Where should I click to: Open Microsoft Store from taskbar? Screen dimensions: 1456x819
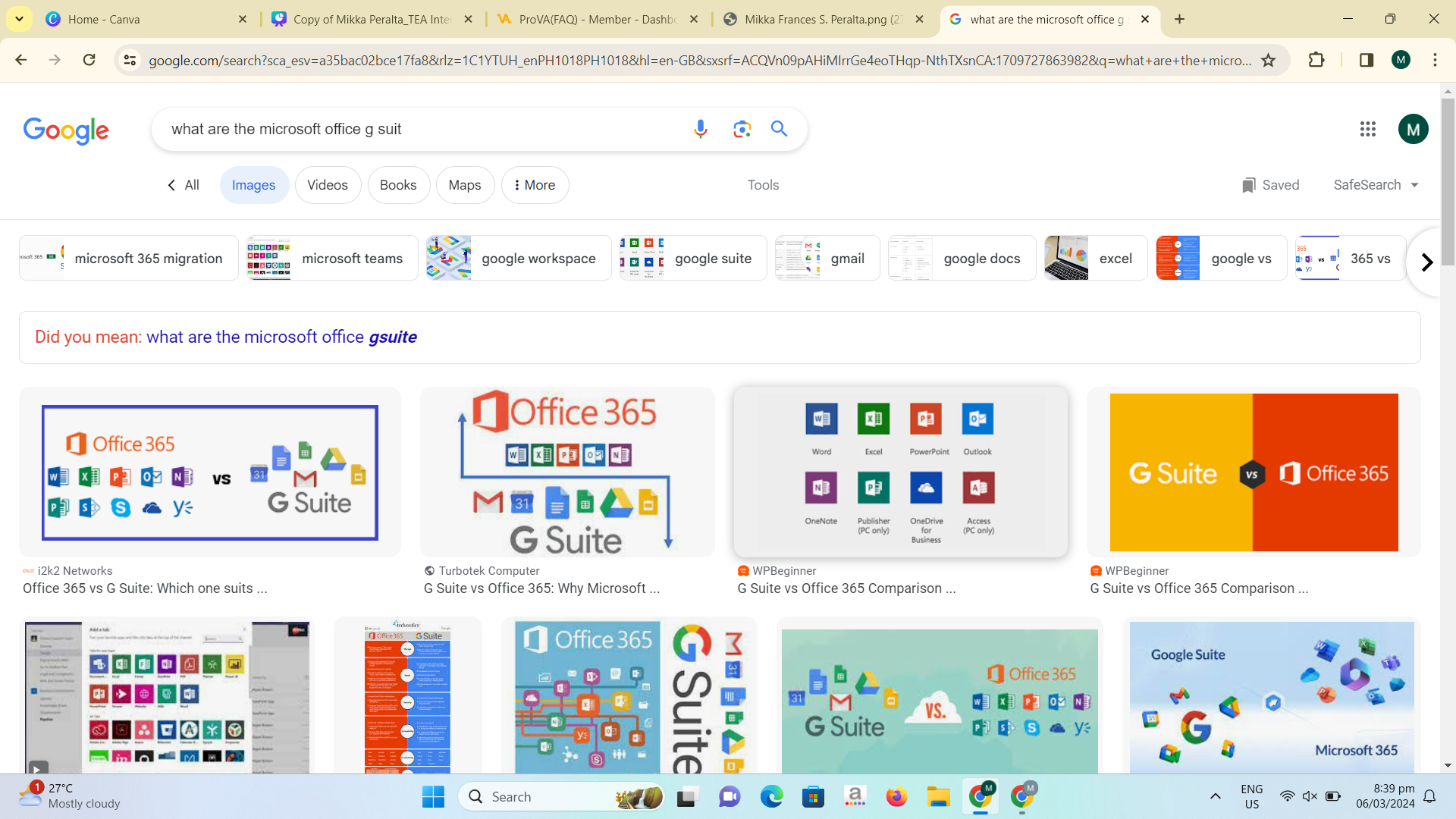coord(813,797)
